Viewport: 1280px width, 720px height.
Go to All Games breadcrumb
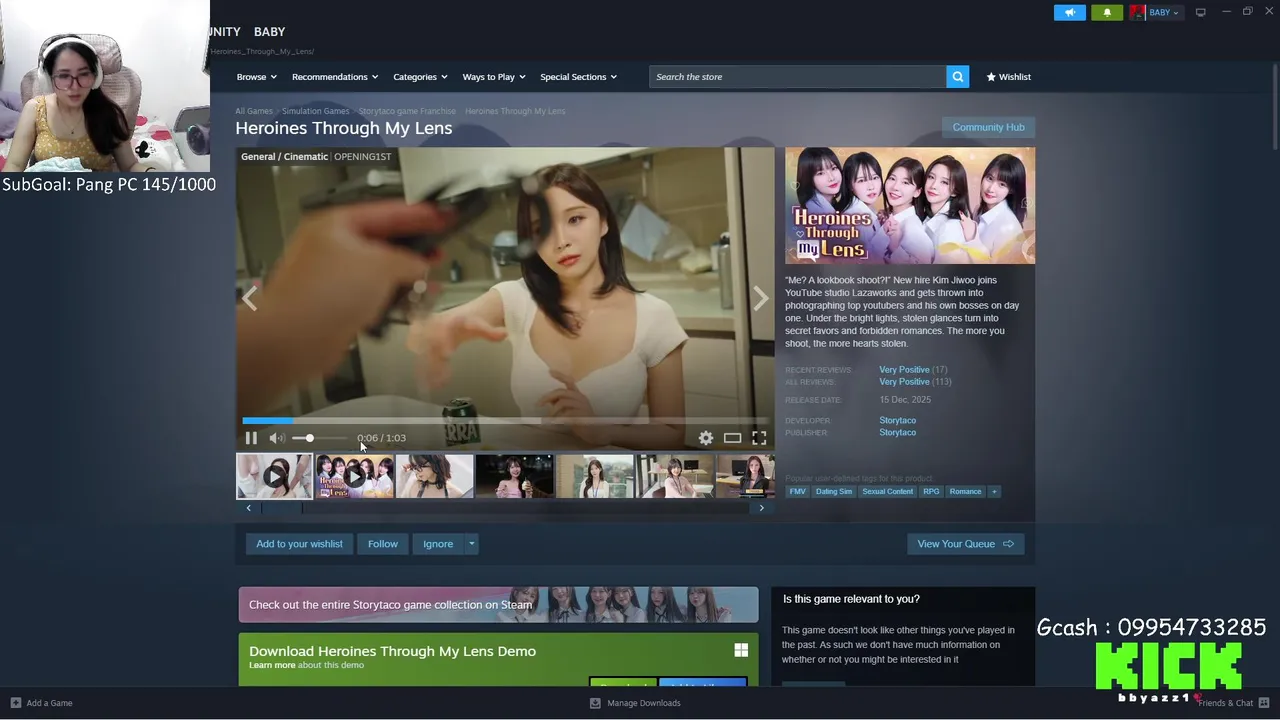(x=254, y=111)
